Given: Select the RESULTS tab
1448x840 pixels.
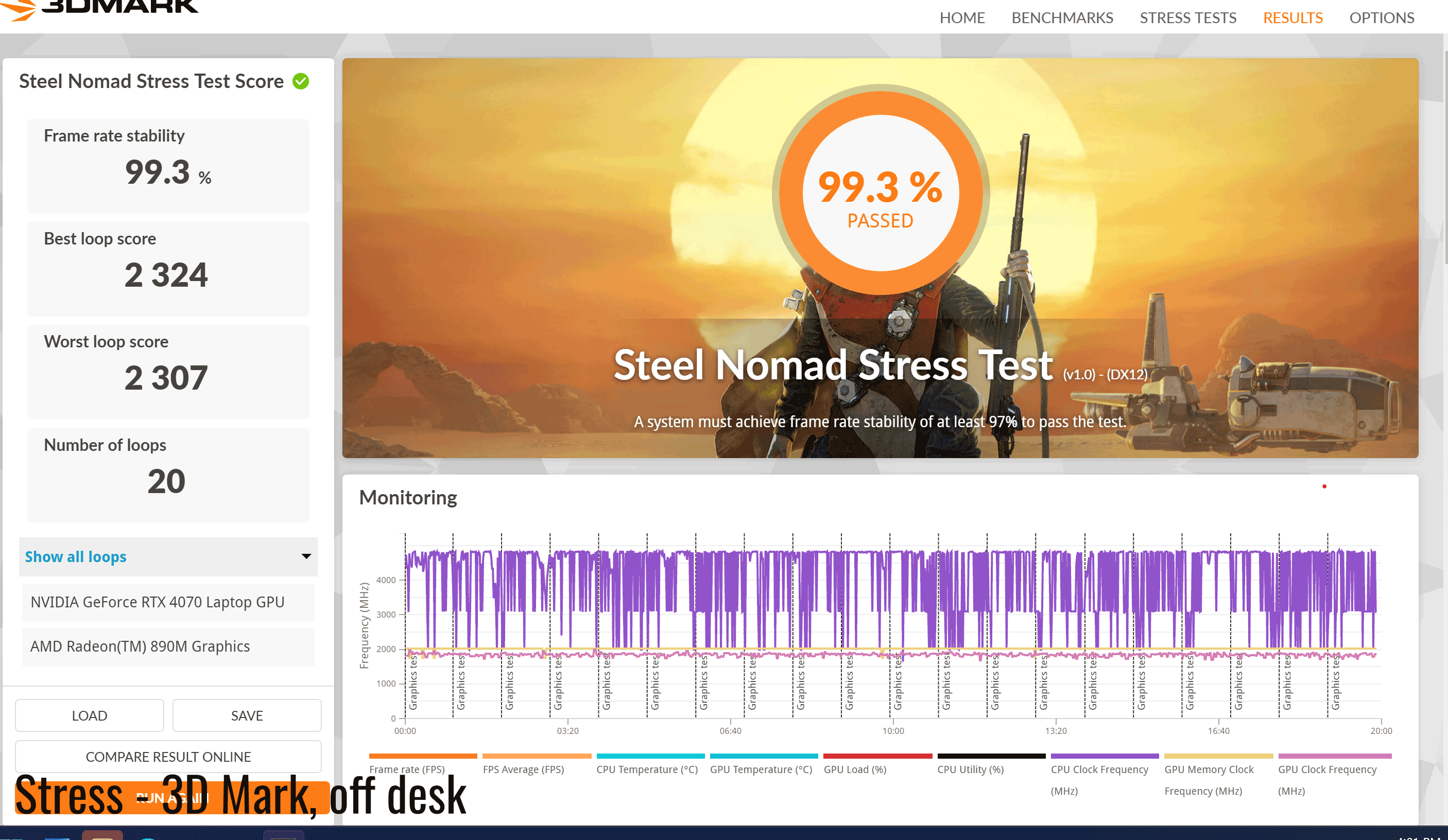Looking at the screenshot, I should [x=1292, y=18].
